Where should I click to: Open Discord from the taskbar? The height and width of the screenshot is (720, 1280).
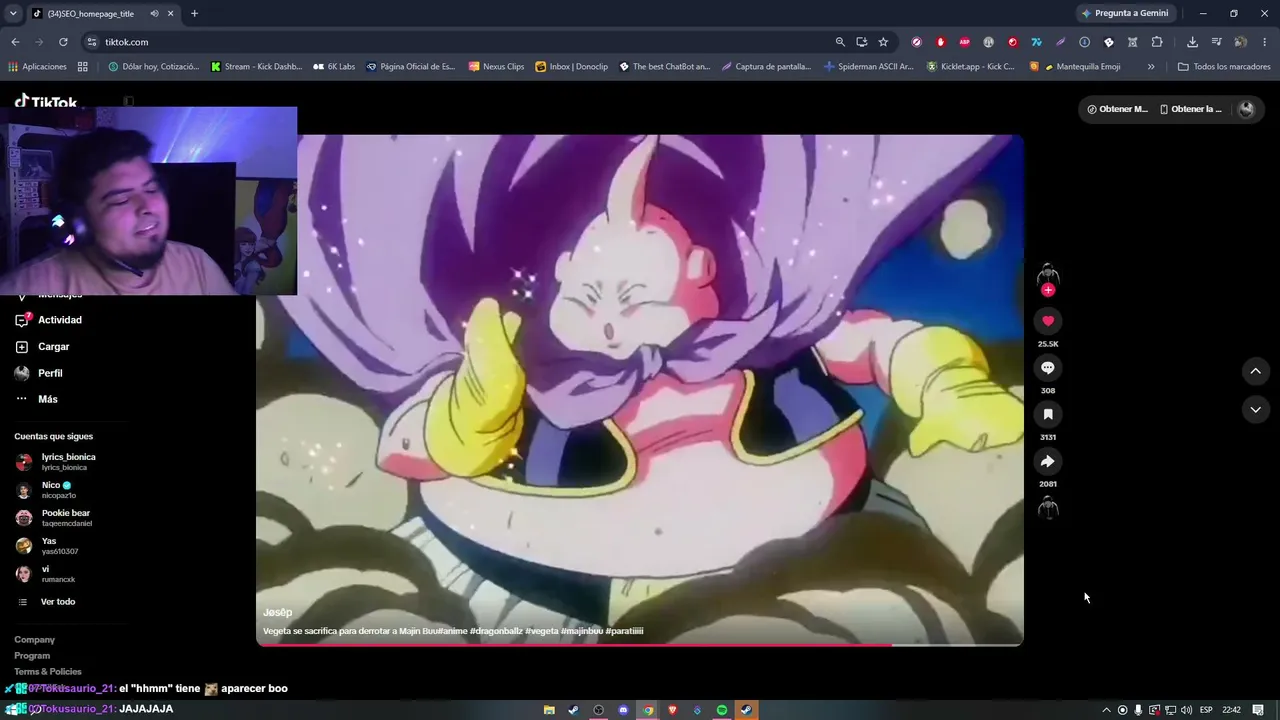[x=623, y=710]
